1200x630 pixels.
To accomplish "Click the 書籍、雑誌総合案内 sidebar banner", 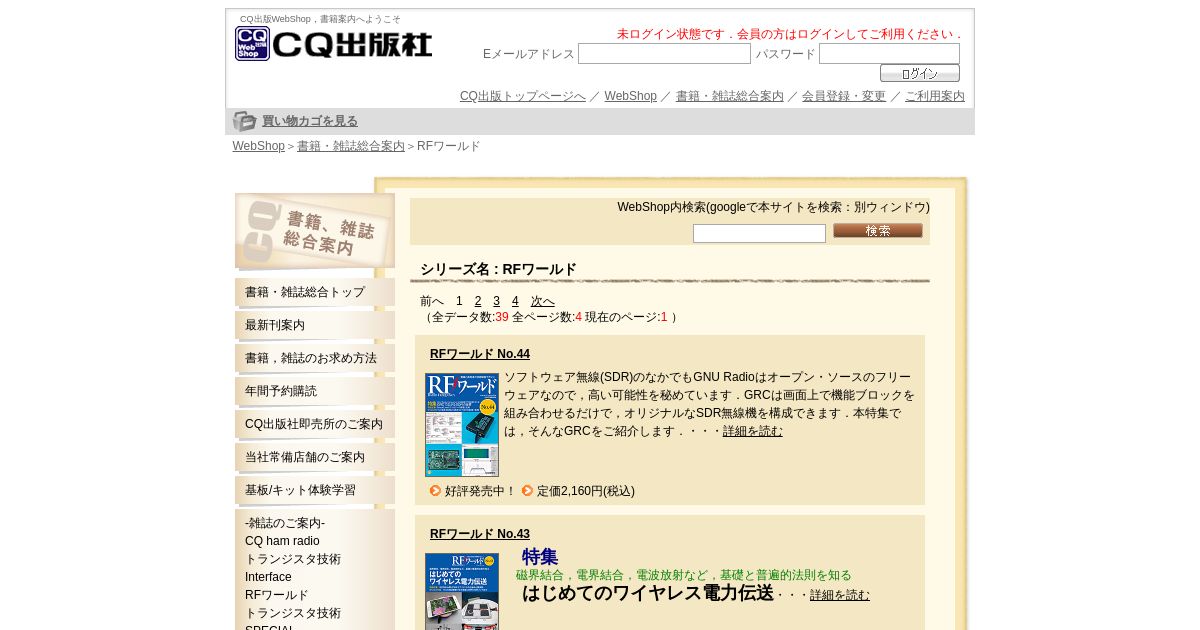I will [x=315, y=231].
